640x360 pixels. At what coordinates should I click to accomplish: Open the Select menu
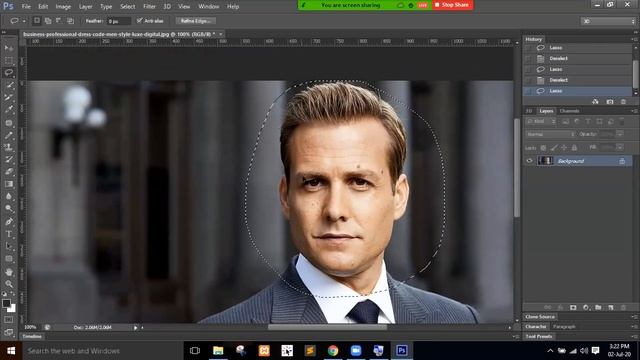pos(127,7)
